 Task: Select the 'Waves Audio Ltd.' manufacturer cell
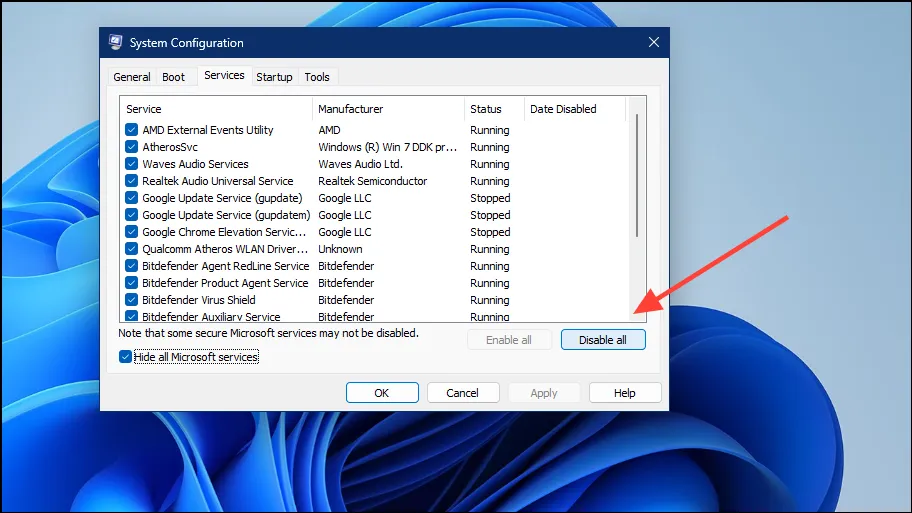coord(361,164)
